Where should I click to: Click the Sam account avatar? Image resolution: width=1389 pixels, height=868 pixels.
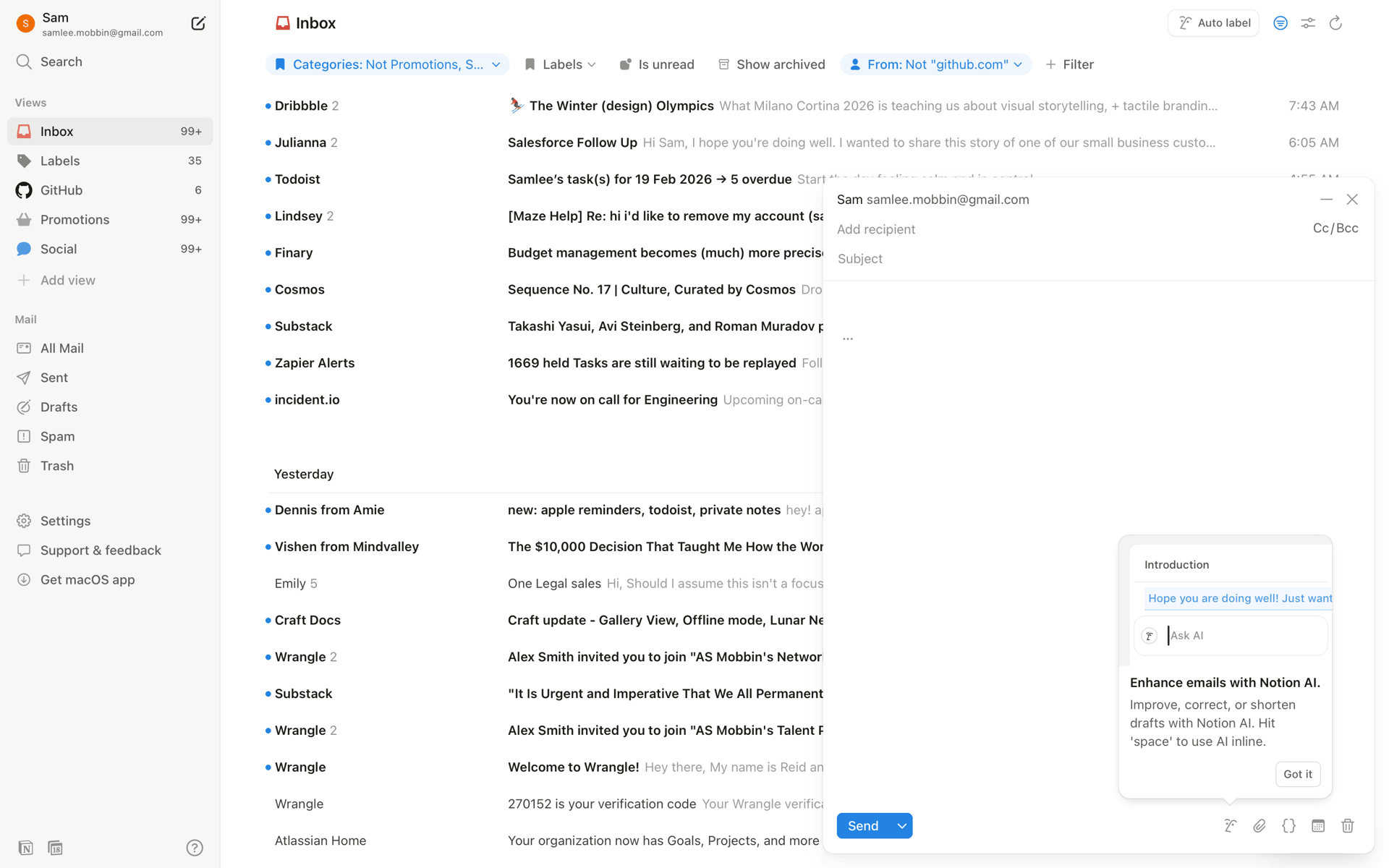click(x=25, y=24)
